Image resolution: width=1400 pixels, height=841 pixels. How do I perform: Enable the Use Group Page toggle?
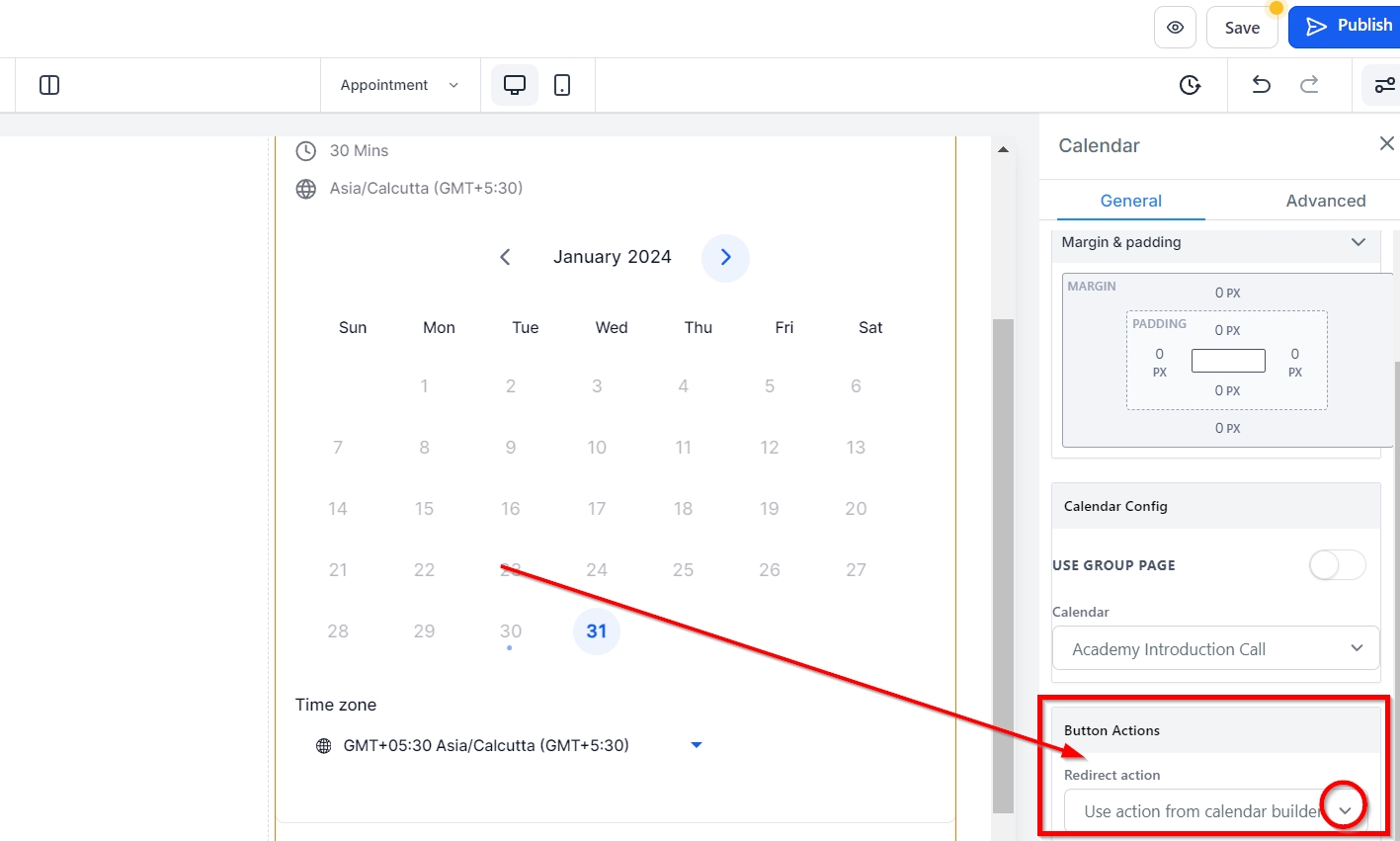click(1337, 565)
